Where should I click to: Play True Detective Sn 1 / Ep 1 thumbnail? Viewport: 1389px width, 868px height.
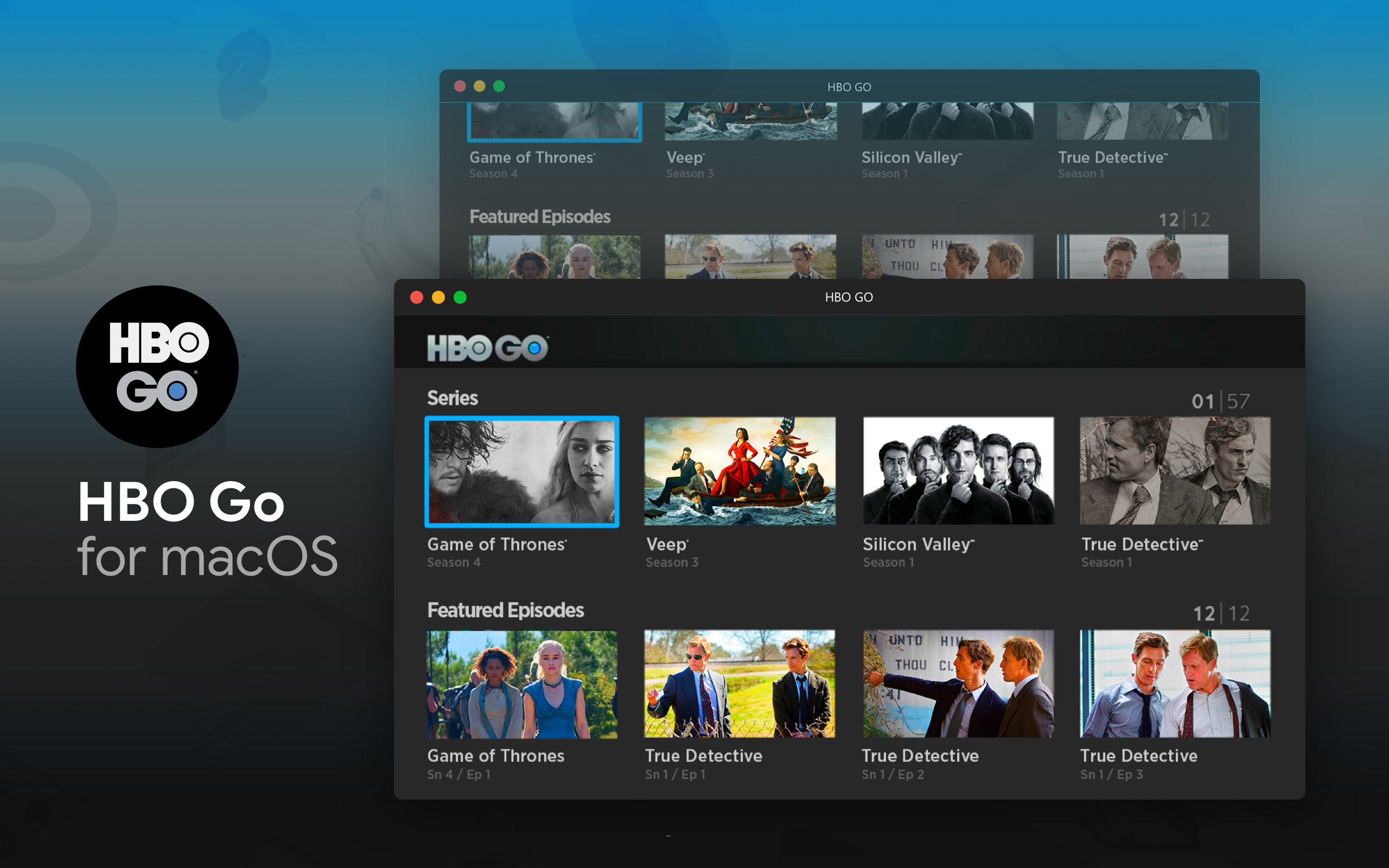click(740, 684)
